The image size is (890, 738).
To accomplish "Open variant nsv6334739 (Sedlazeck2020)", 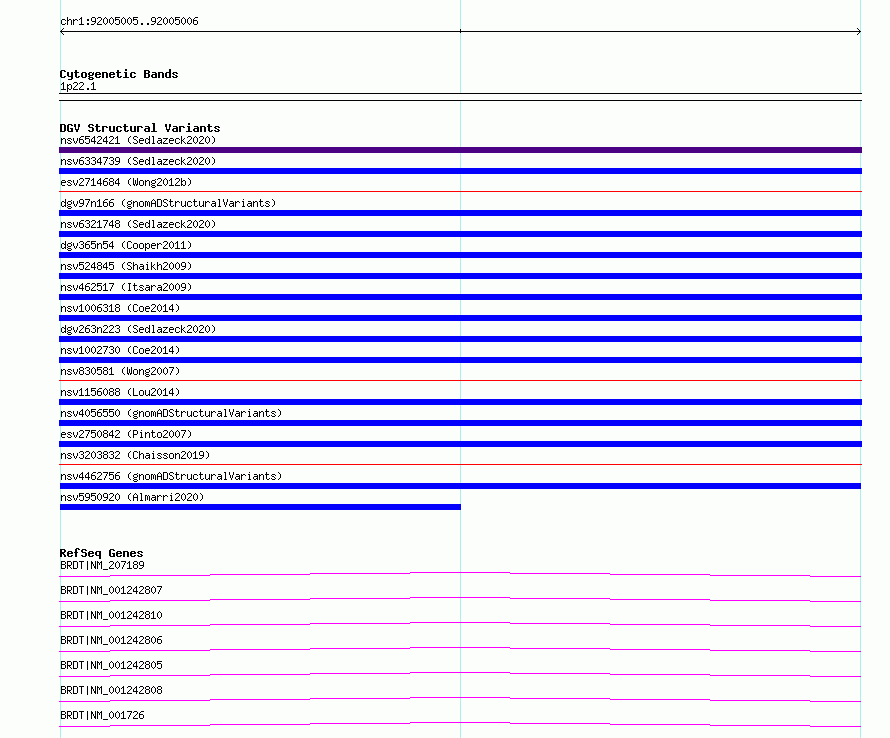I will [x=138, y=161].
